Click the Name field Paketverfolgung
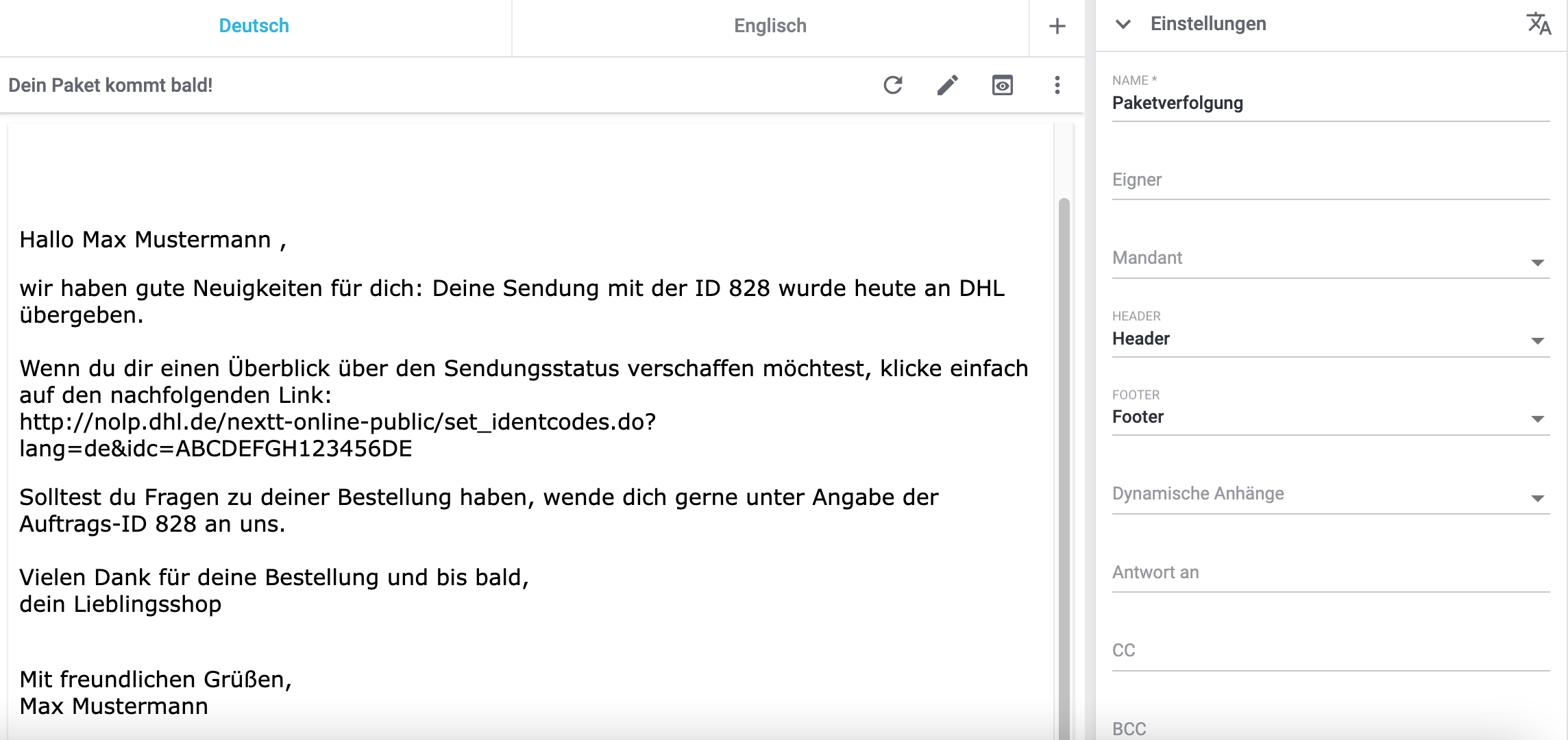Screen dimensions: 1568x740 coord(1330,103)
